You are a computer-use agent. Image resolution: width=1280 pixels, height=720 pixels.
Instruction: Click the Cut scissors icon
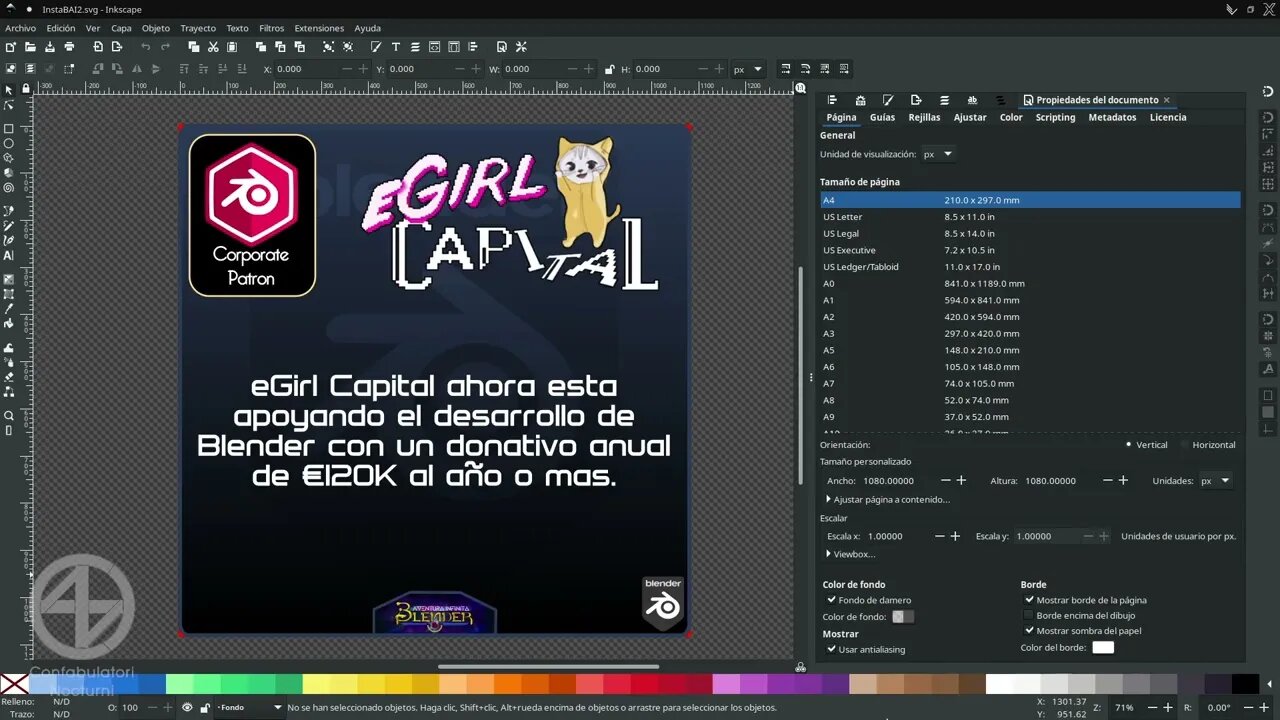click(213, 47)
